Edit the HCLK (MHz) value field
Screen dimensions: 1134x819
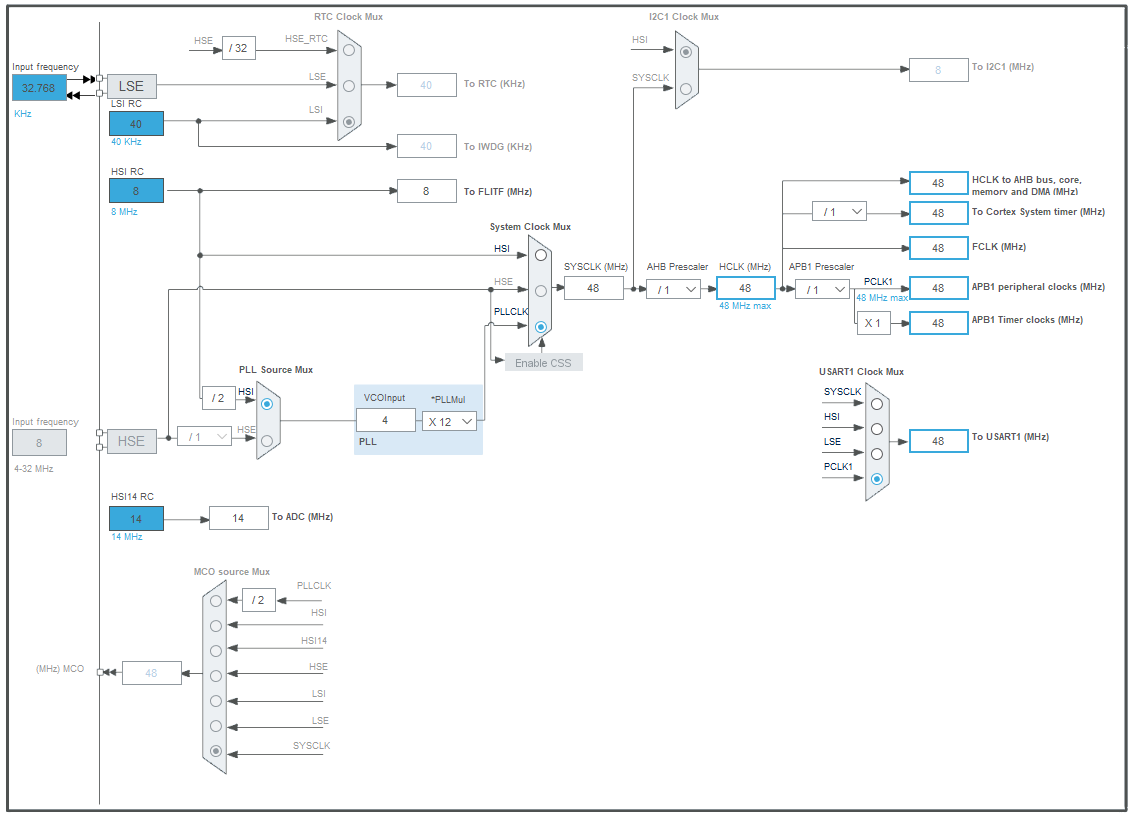pyautogui.click(x=746, y=288)
